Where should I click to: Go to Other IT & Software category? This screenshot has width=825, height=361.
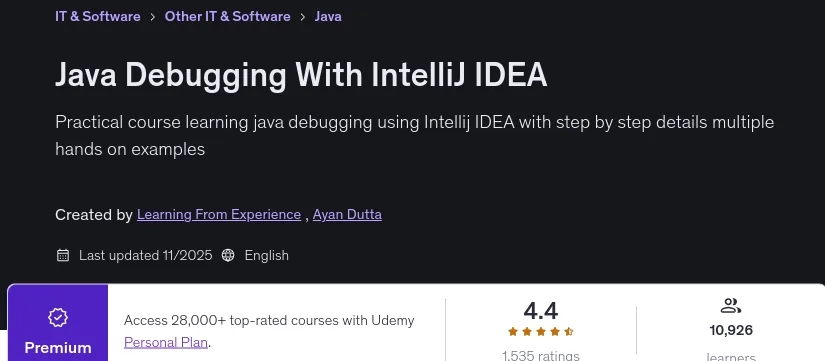coord(227,16)
